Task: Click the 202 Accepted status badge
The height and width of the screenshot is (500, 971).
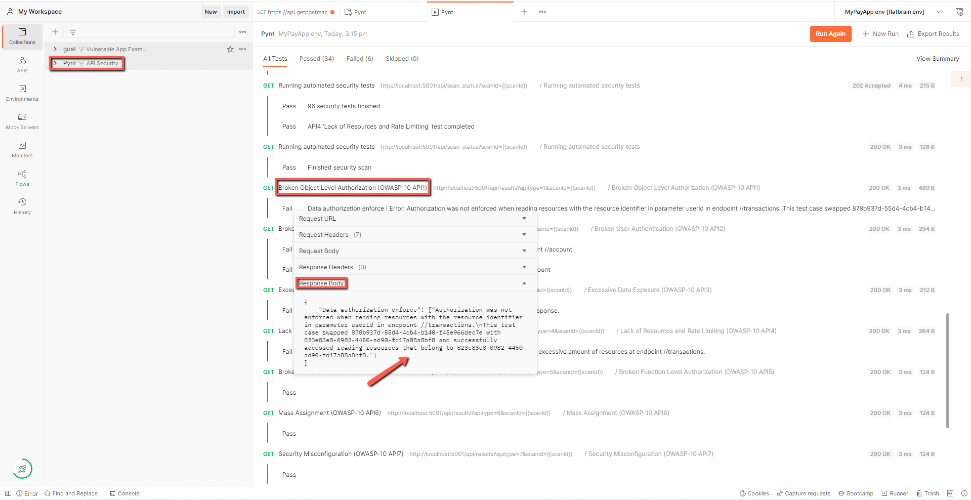Action: point(870,86)
